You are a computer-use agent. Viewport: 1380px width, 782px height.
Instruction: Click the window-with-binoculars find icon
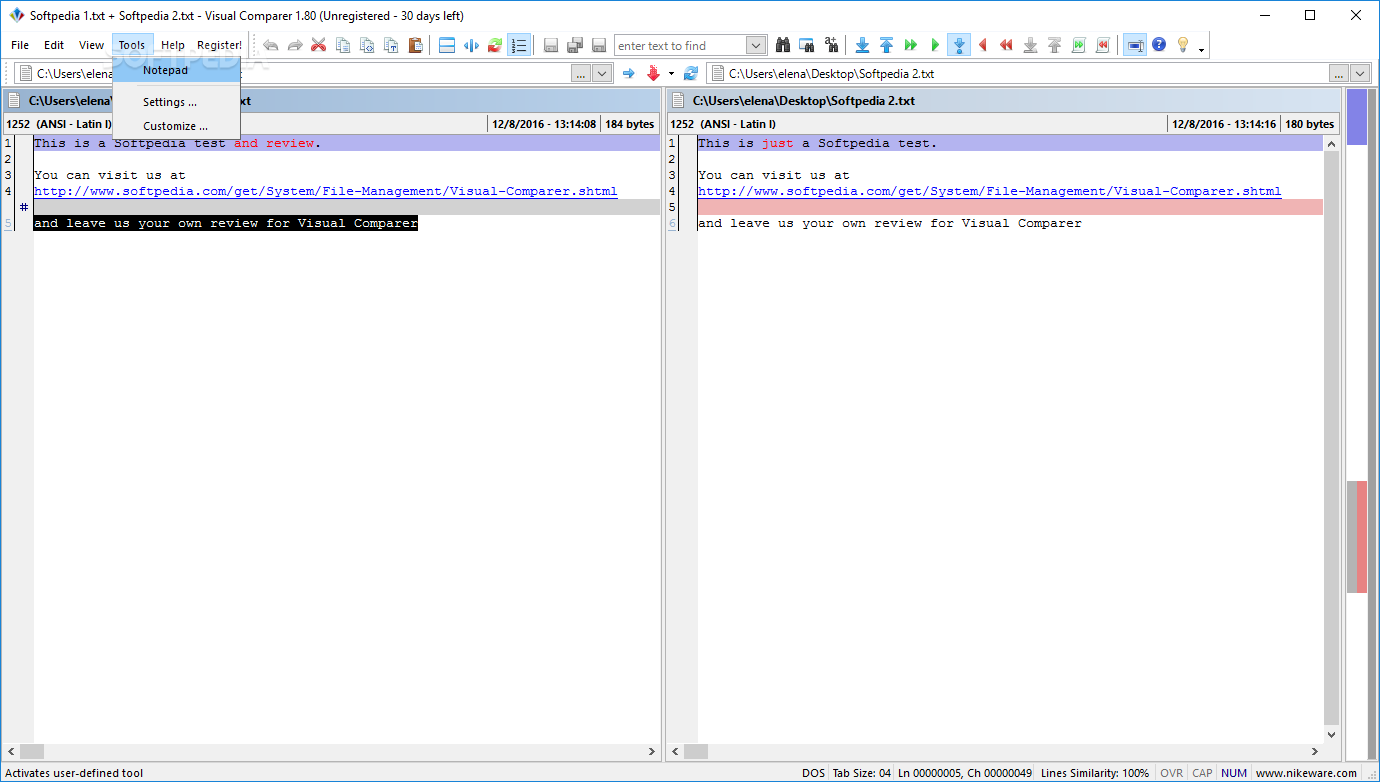click(807, 45)
